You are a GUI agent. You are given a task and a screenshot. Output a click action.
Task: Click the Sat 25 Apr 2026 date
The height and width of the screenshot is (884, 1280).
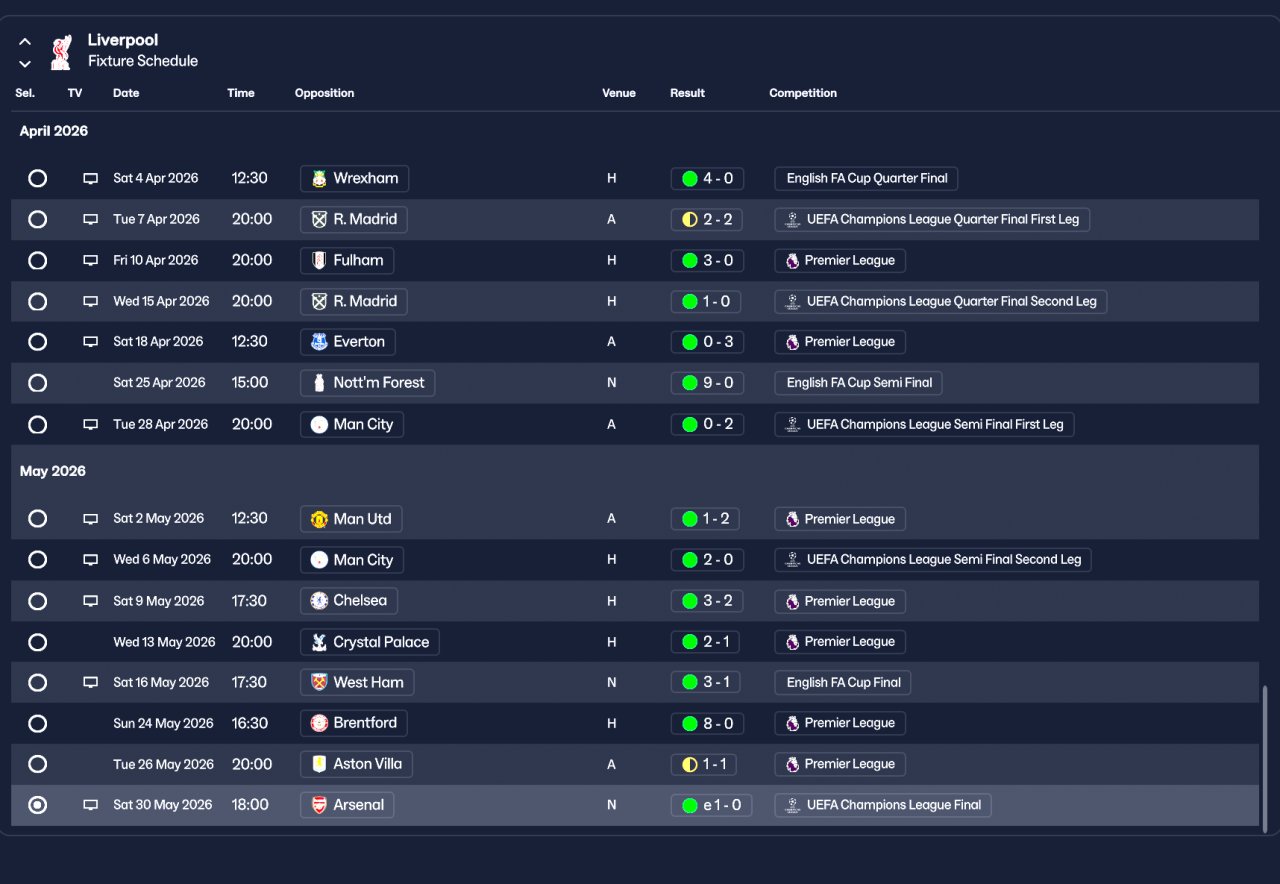(x=159, y=383)
